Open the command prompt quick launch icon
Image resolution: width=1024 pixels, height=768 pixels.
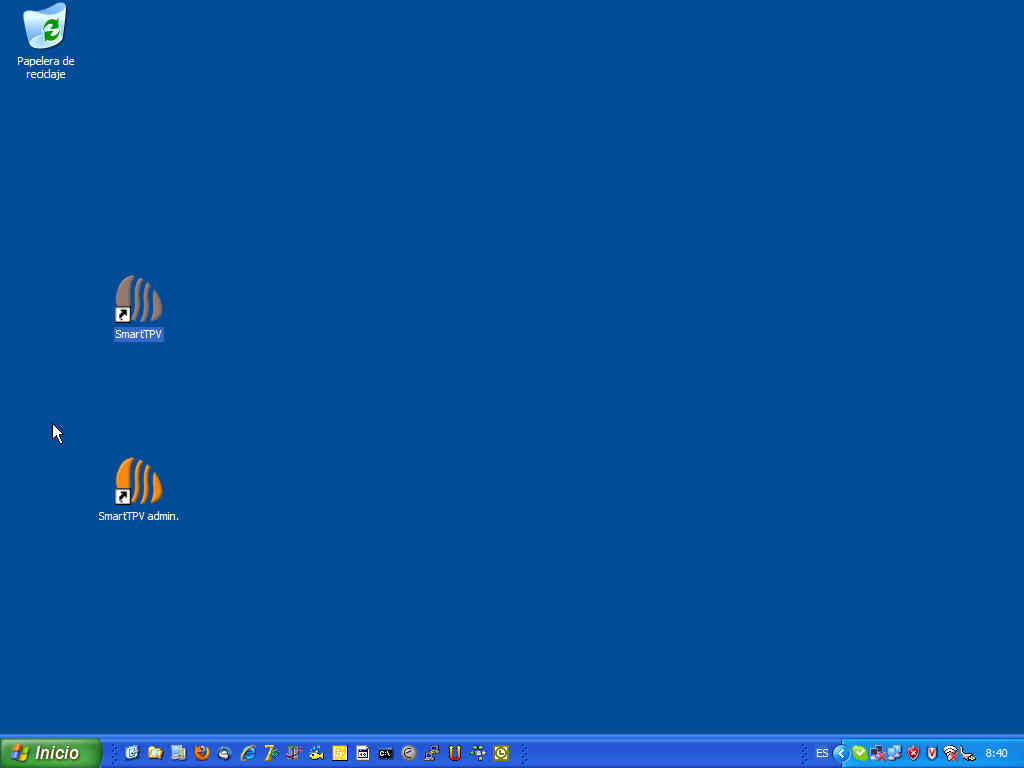click(385, 753)
